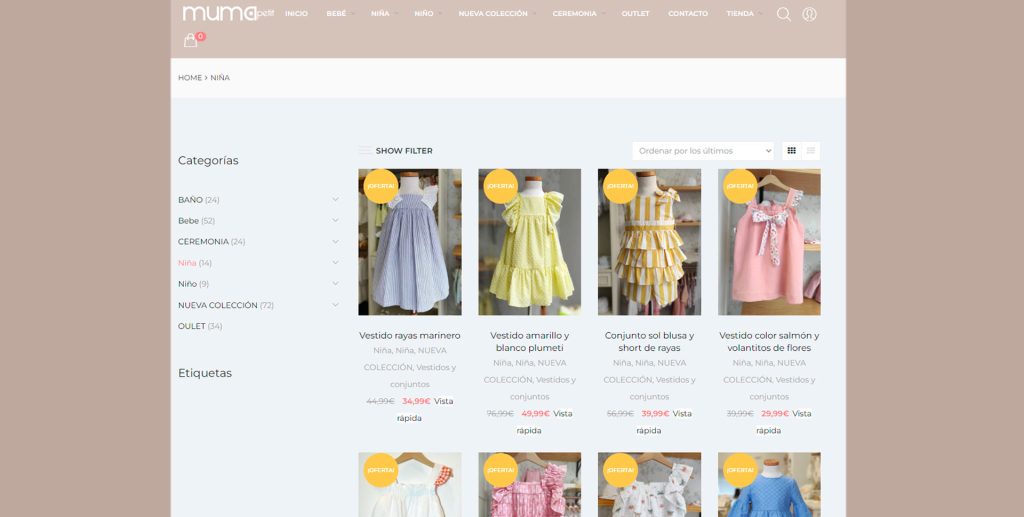Image resolution: width=1024 pixels, height=517 pixels.
Task: Click the Oferta badge on Conjunto sol
Action: click(x=620, y=186)
